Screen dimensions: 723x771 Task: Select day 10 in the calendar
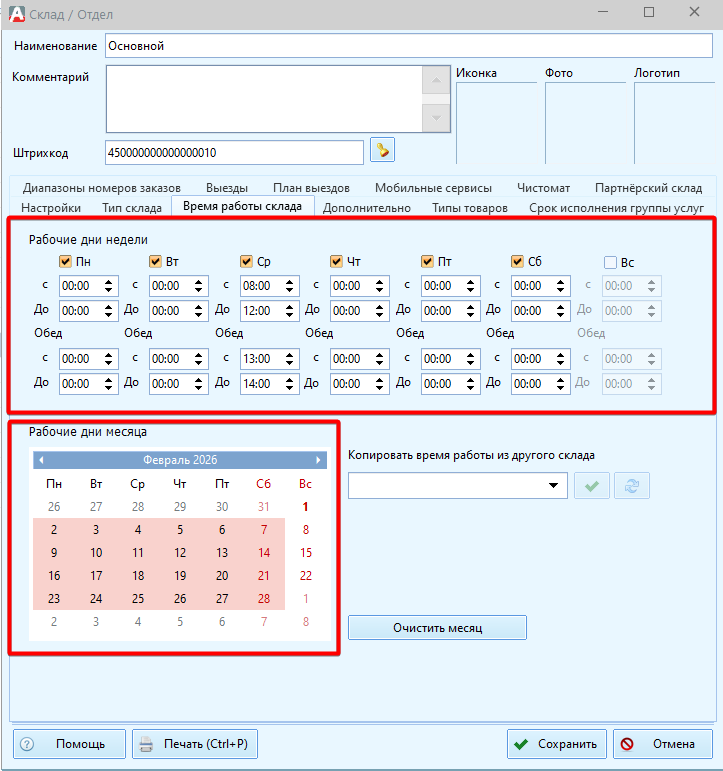click(96, 553)
